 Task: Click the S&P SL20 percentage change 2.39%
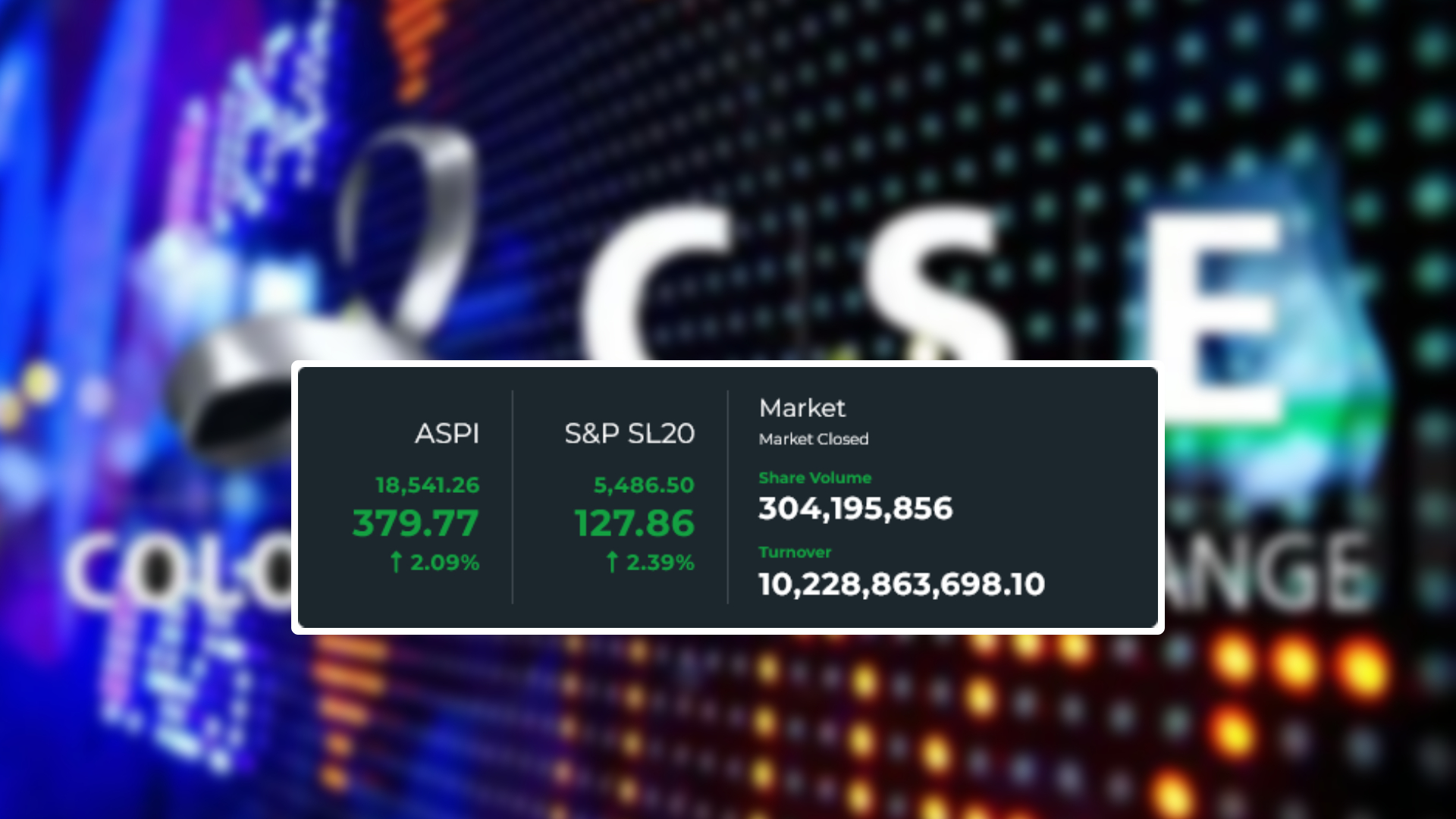[x=660, y=563]
